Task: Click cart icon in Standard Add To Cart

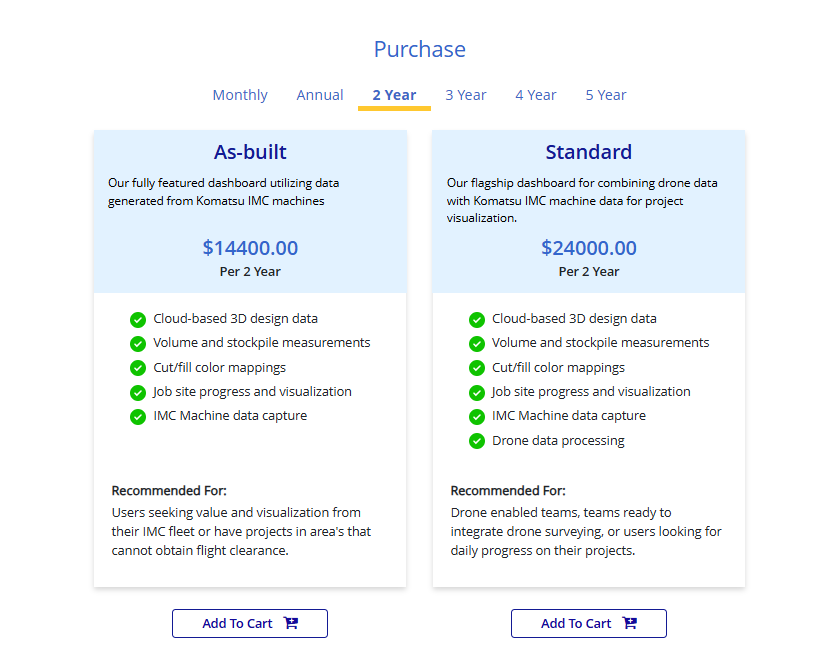Action: pyautogui.click(x=630, y=623)
